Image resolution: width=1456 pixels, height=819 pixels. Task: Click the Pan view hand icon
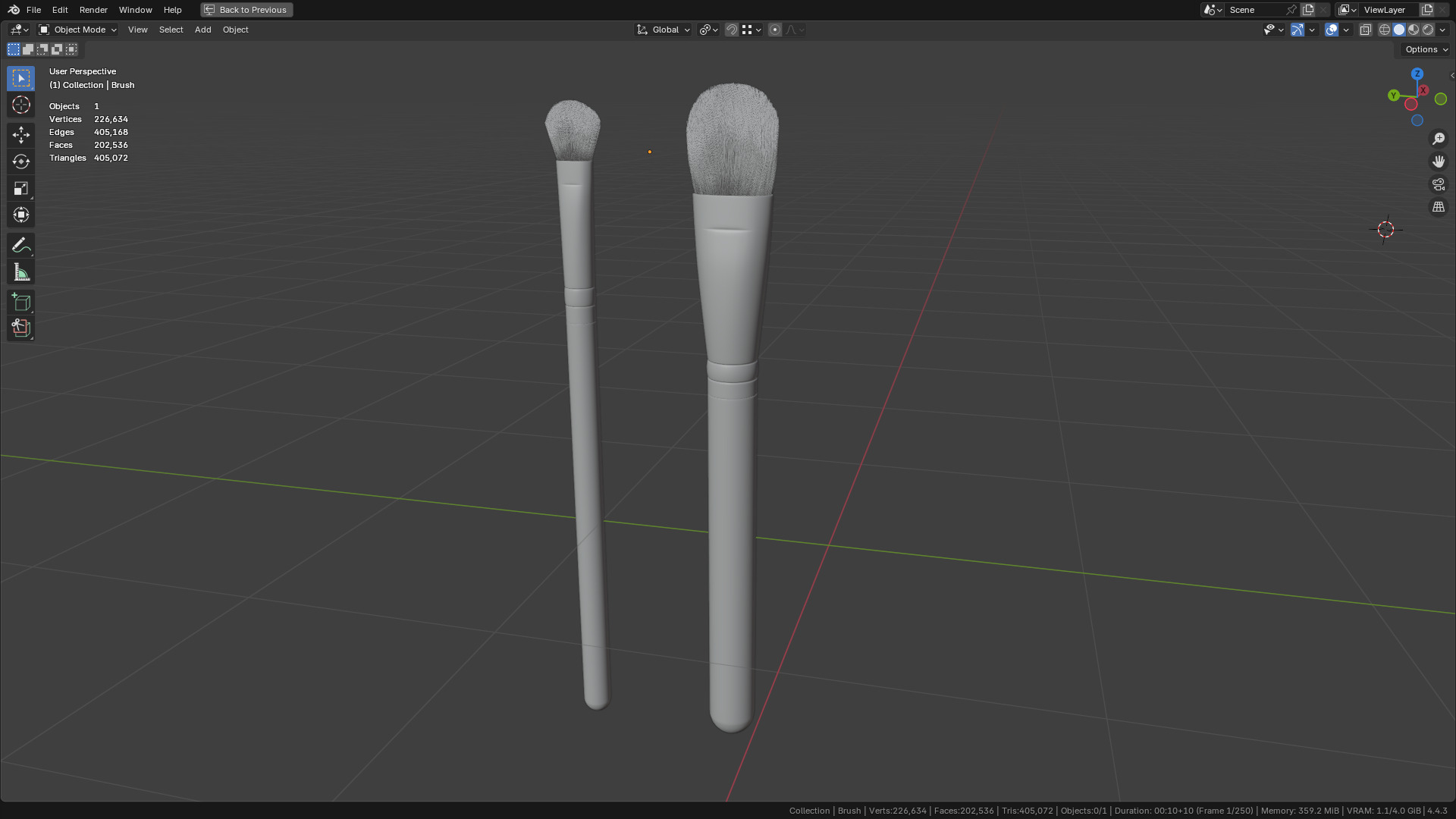point(1439,162)
